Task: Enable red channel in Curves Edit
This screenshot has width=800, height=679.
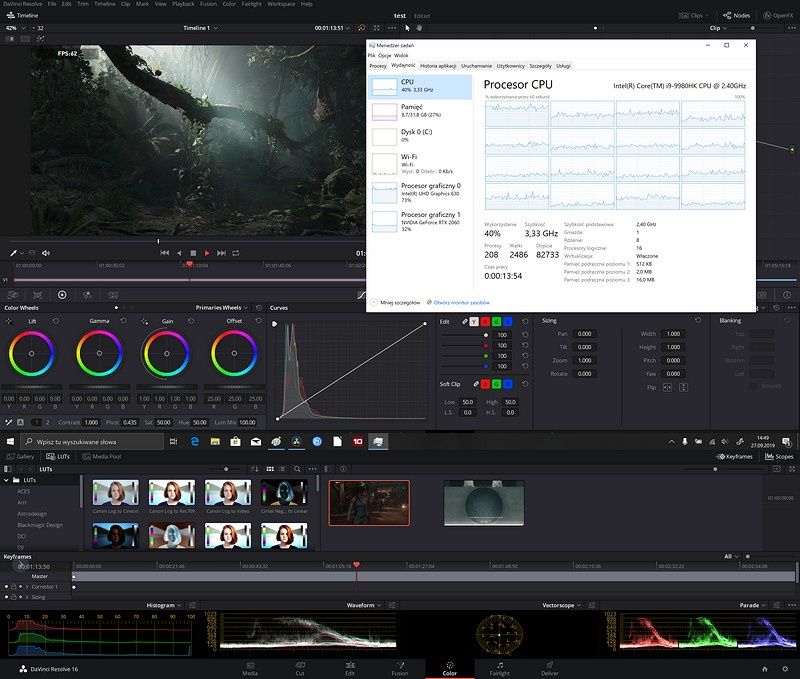Action: (x=485, y=322)
